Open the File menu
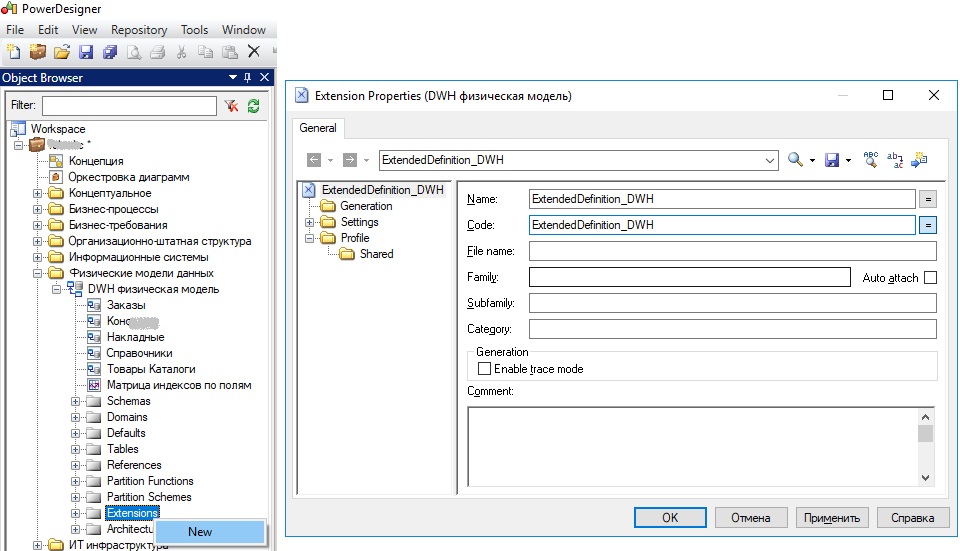 pyautogui.click(x=15, y=29)
